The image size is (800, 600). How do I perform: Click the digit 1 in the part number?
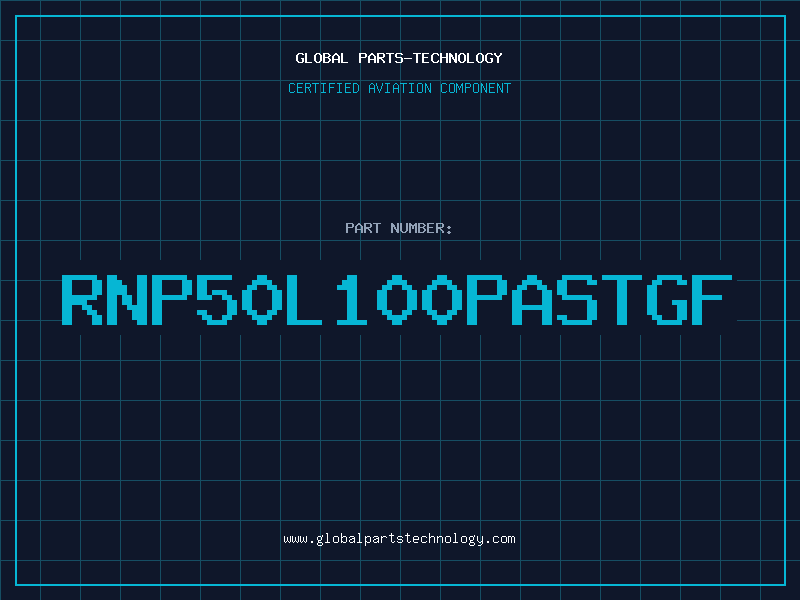point(353,299)
